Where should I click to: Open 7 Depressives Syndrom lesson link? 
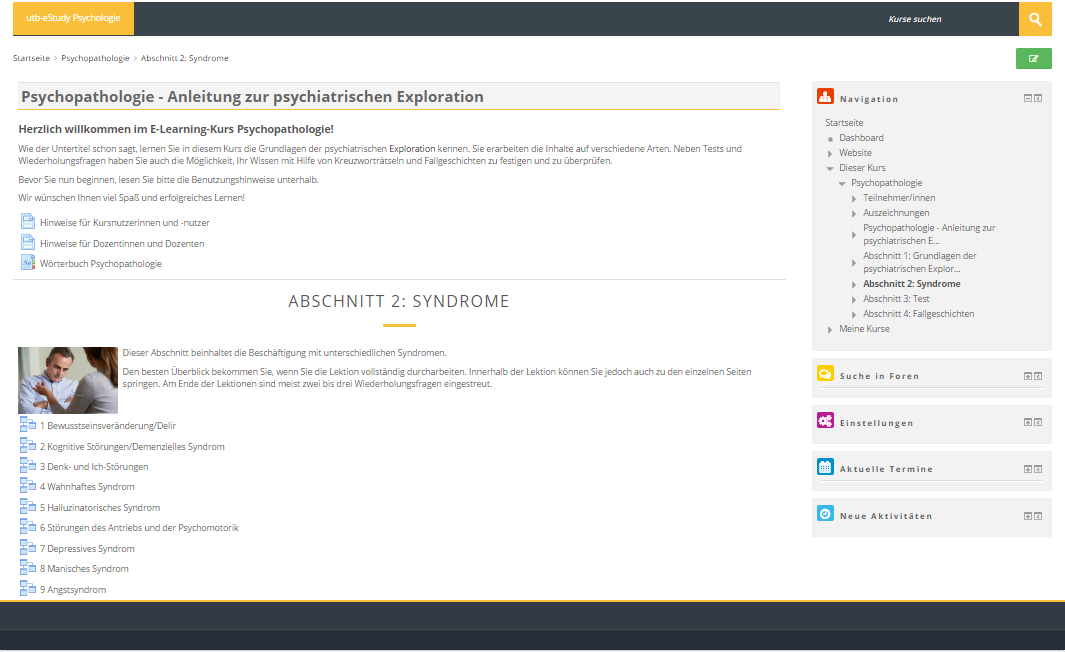point(87,549)
